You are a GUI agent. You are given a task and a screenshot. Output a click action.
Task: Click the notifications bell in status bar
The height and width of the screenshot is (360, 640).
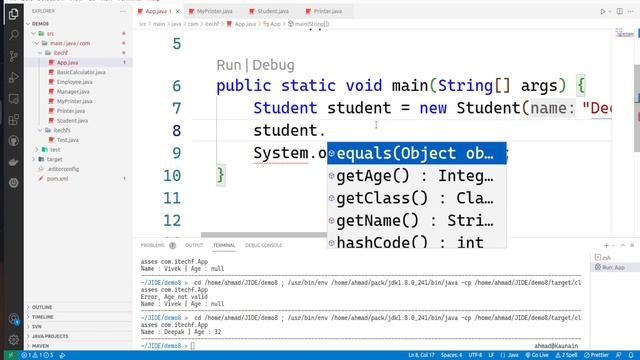pyautogui.click(x=631, y=356)
